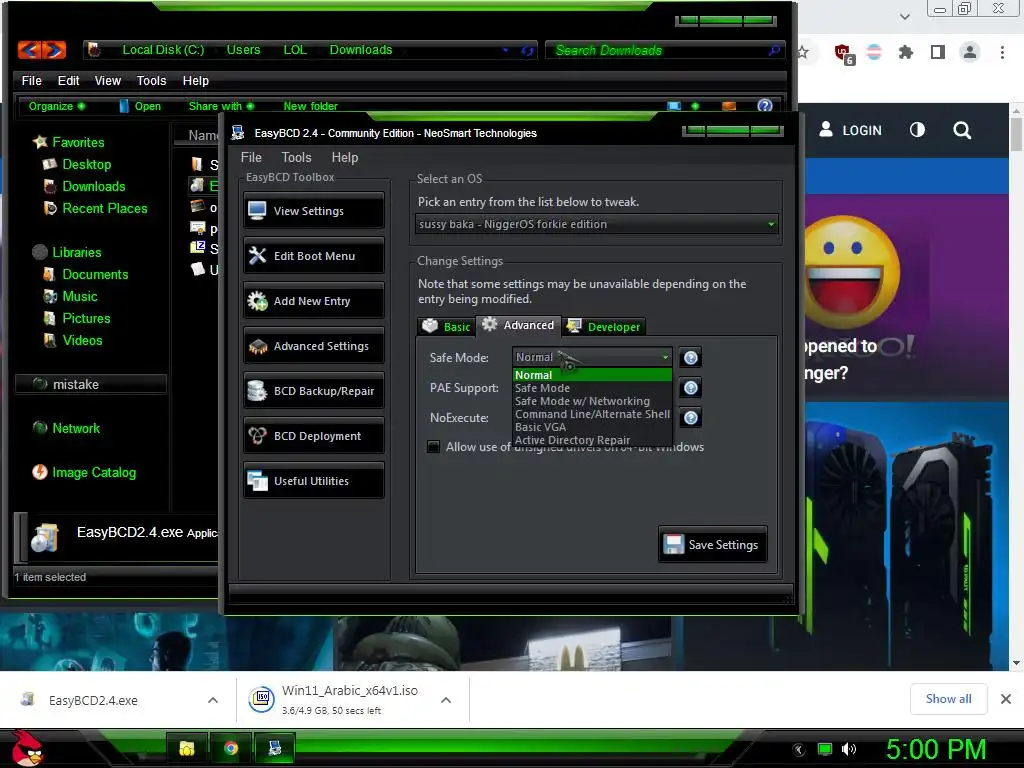Open Chrome from taskbar

click(x=231, y=748)
